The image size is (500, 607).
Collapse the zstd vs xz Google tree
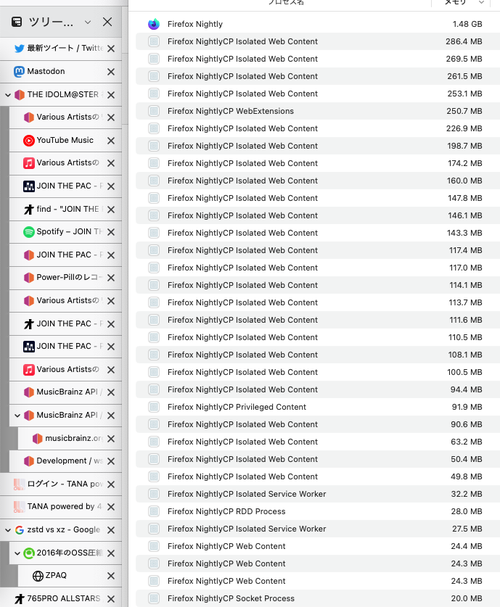coord(8,530)
